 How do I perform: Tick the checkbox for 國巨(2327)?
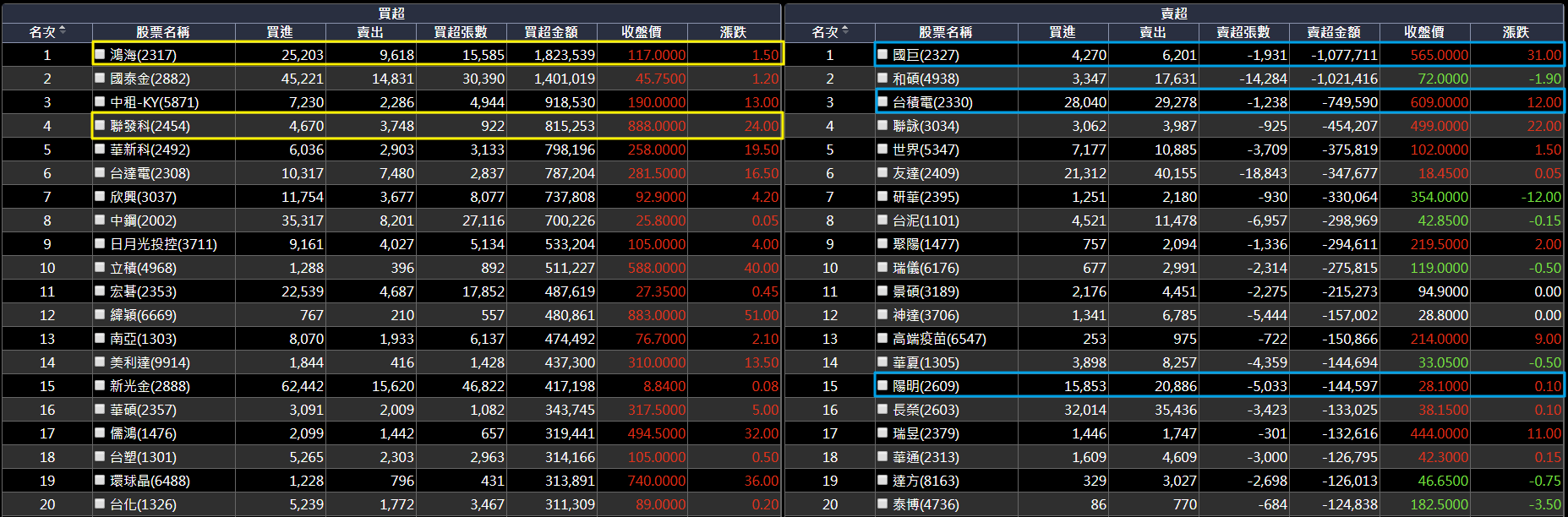(882, 54)
